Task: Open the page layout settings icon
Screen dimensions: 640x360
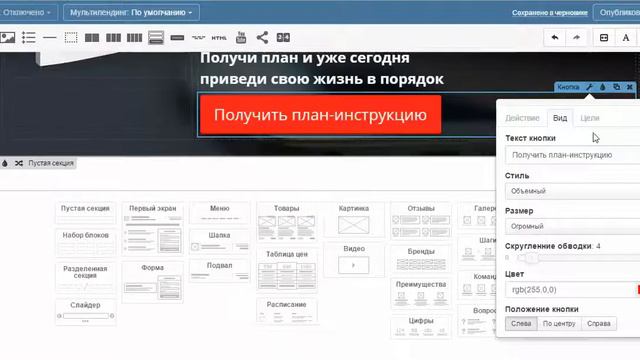Action: (604, 38)
